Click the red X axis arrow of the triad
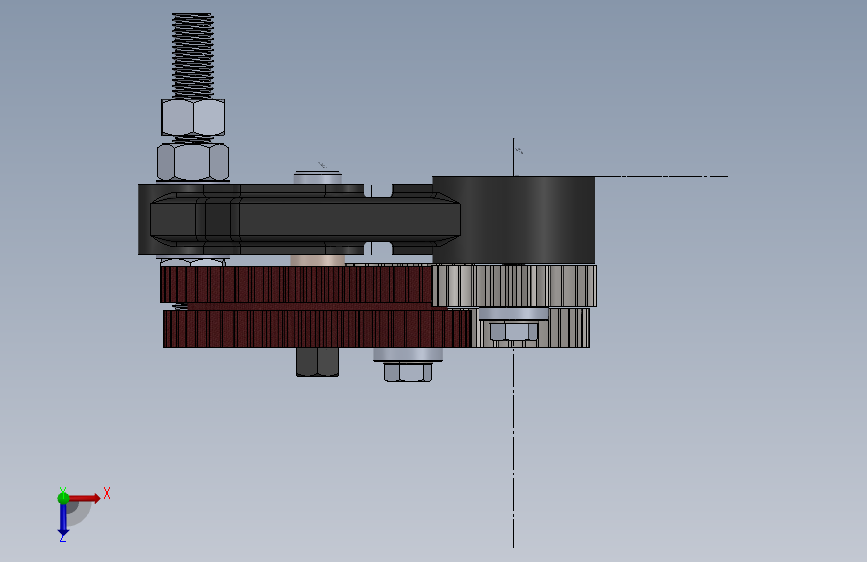Viewport: 867px width, 562px height. click(85, 498)
